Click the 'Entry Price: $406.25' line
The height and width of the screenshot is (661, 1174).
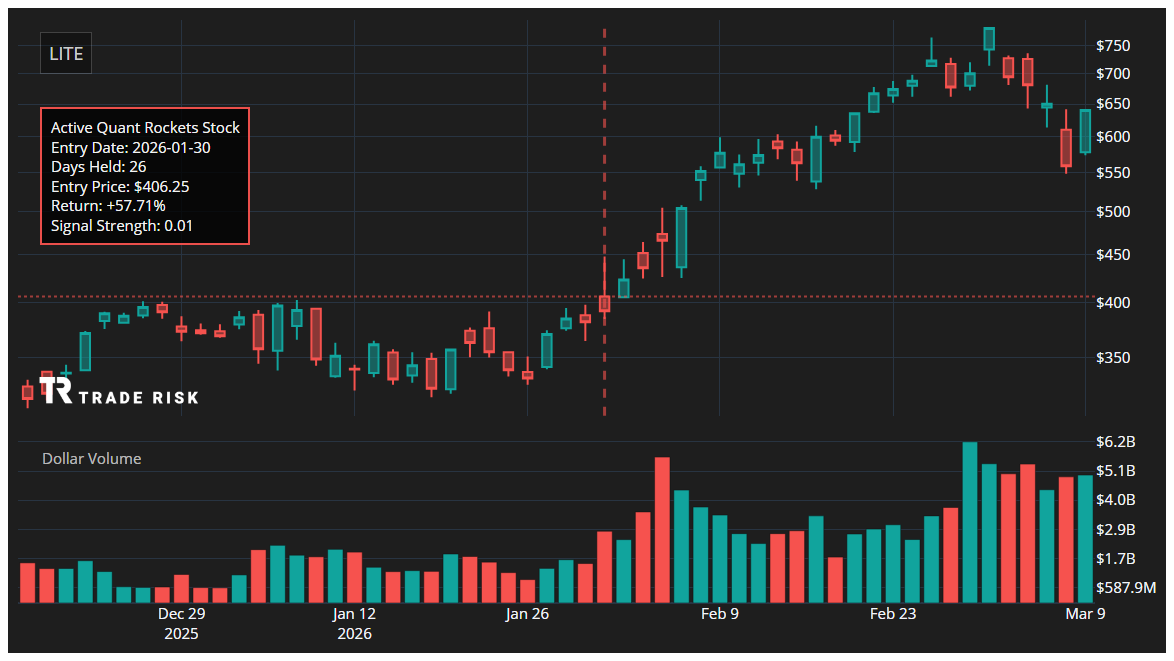120,186
